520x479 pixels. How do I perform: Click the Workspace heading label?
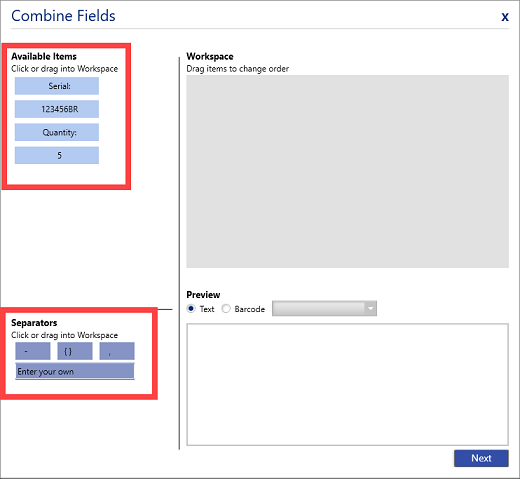(x=210, y=56)
